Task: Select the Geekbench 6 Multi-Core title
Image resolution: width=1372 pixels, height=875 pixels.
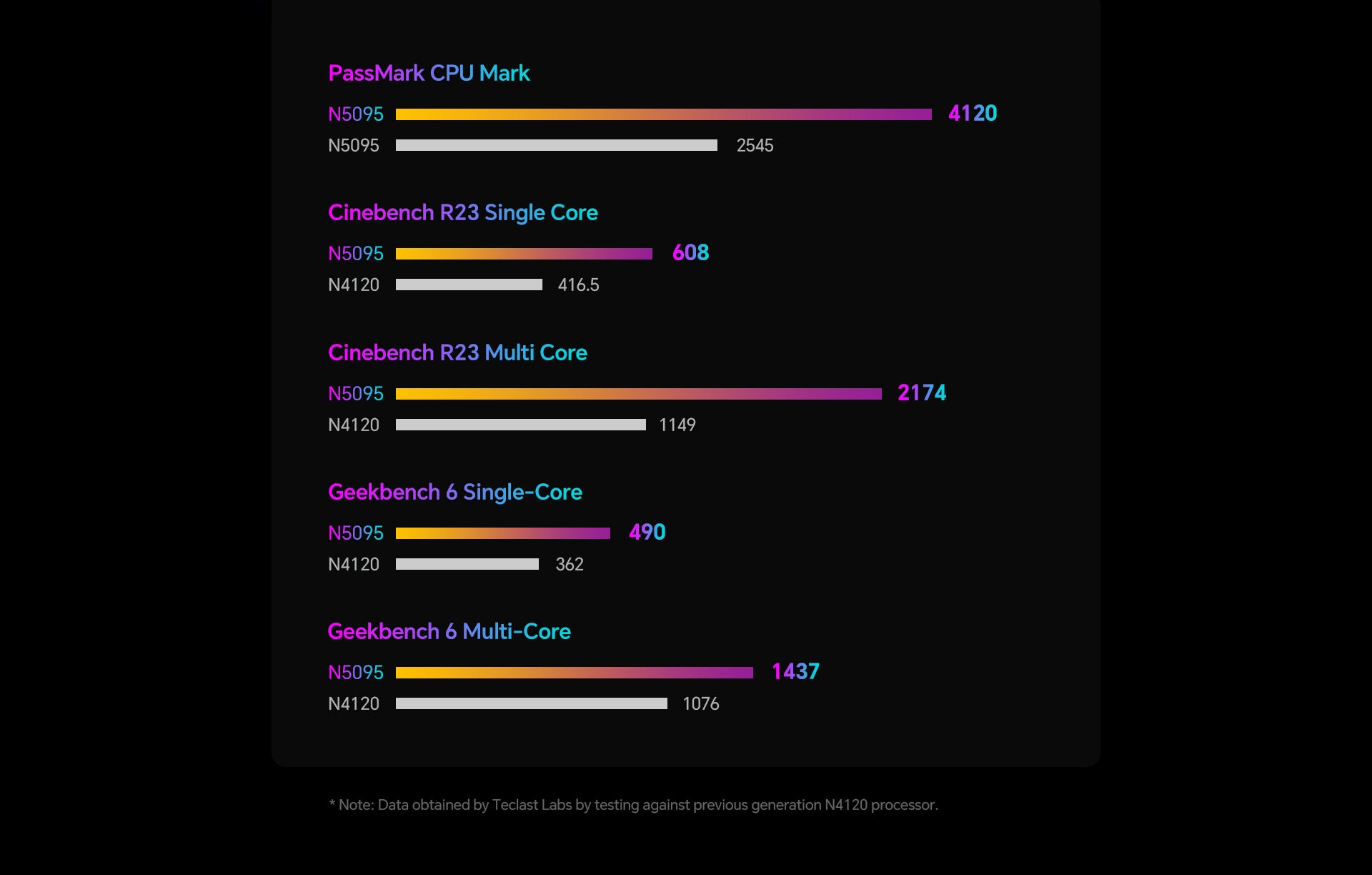Action: coord(449,631)
